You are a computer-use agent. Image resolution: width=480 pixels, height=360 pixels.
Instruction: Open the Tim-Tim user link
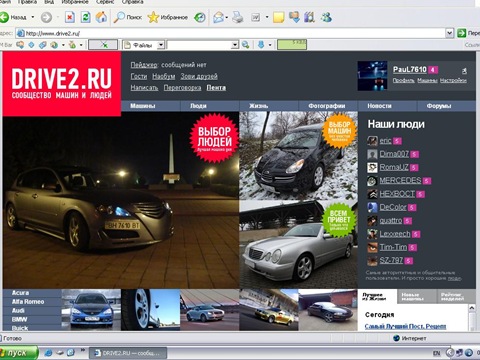393,247
